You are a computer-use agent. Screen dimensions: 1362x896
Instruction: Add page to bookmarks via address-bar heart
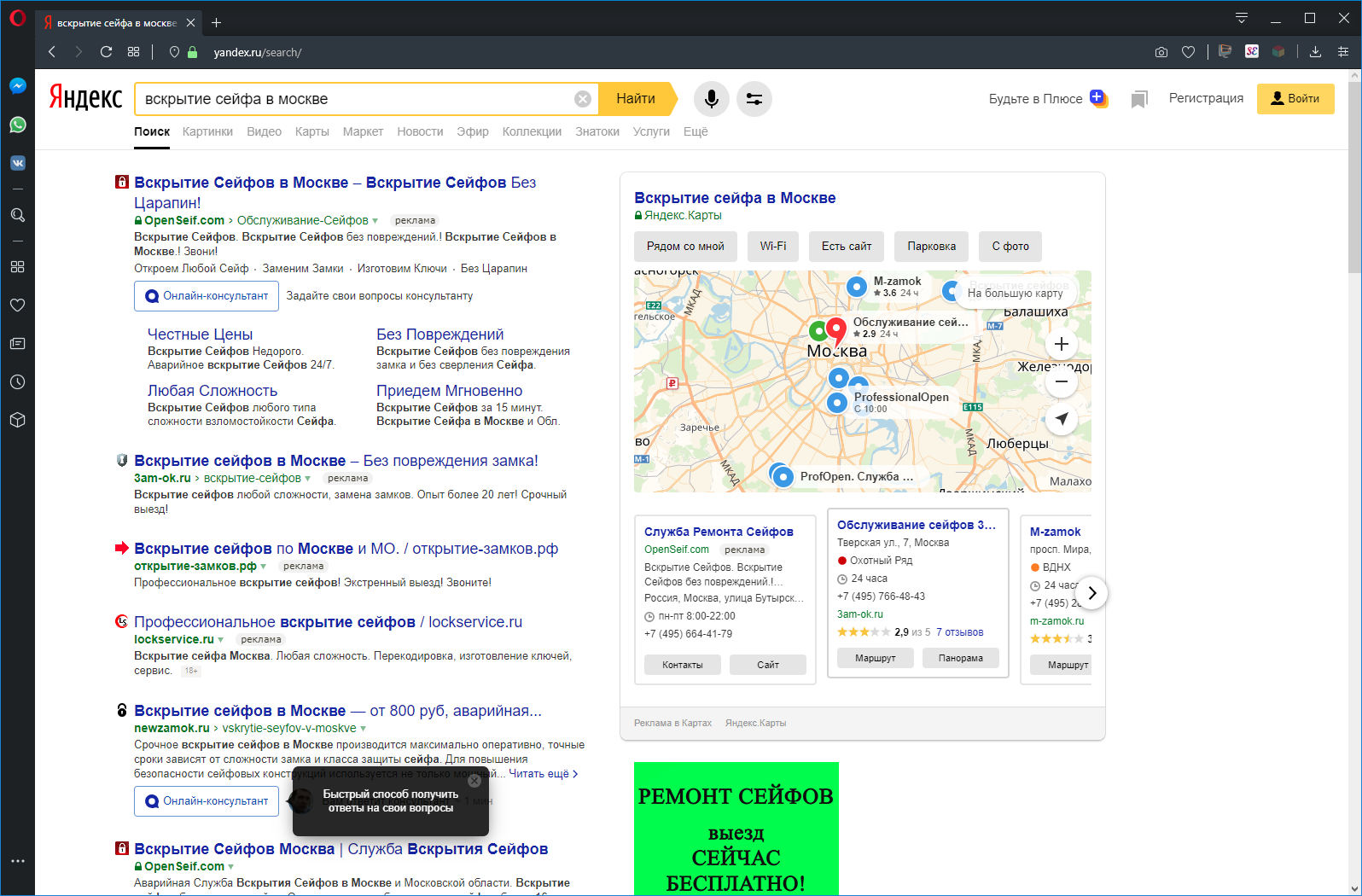coord(1188,52)
